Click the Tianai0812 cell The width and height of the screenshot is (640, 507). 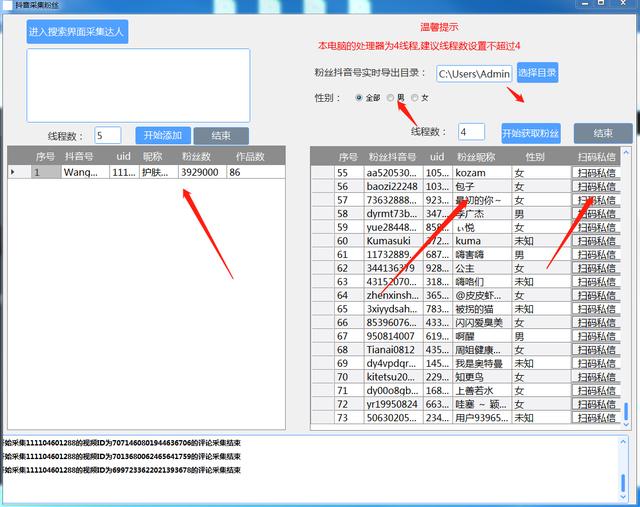tap(393, 350)
